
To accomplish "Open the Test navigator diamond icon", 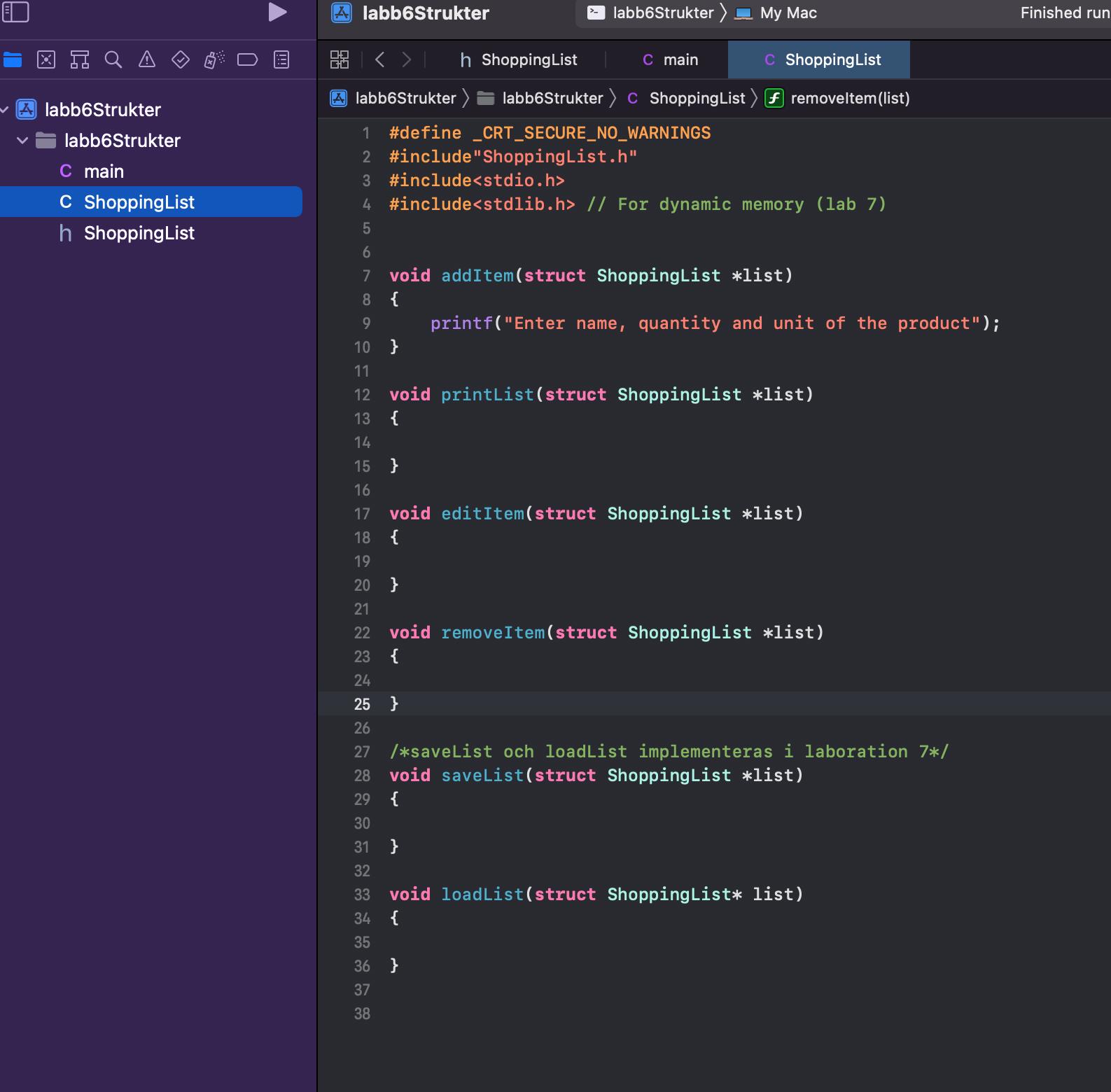I will (x=181, y=60).
